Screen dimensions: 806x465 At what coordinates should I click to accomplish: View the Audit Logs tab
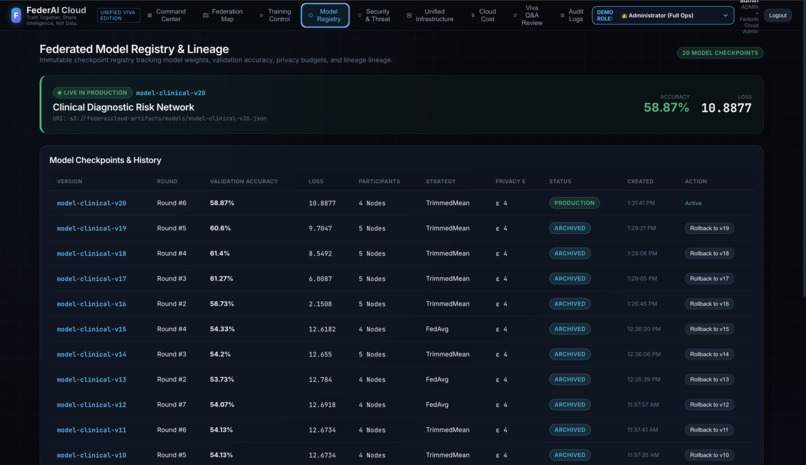click(x=572, y=15)
